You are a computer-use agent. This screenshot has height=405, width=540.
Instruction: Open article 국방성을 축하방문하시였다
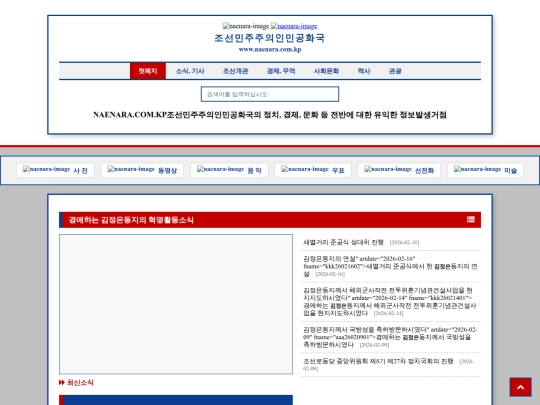pyautogui.click(x=390, y=337)
